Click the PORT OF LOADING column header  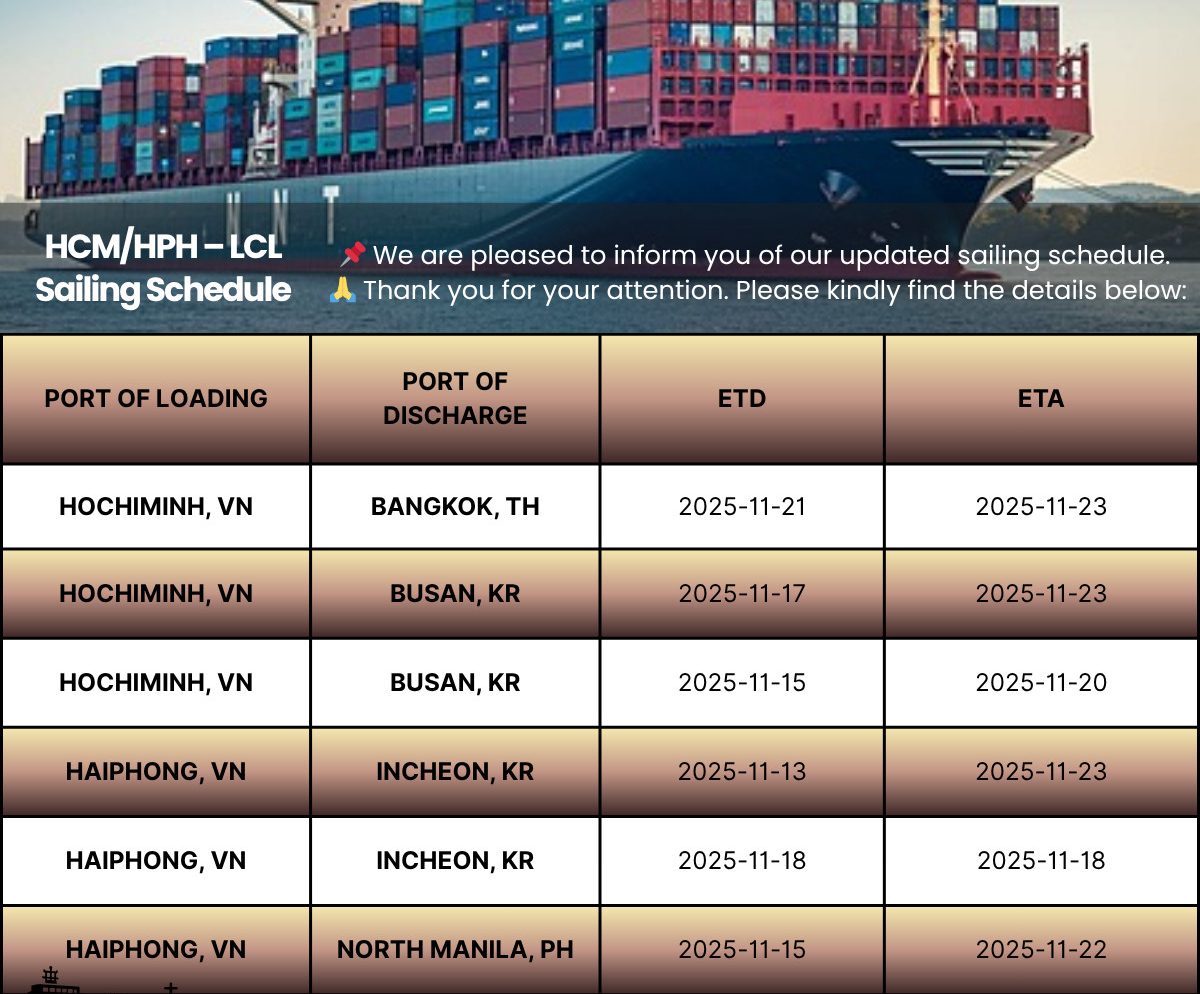point(156,398)
